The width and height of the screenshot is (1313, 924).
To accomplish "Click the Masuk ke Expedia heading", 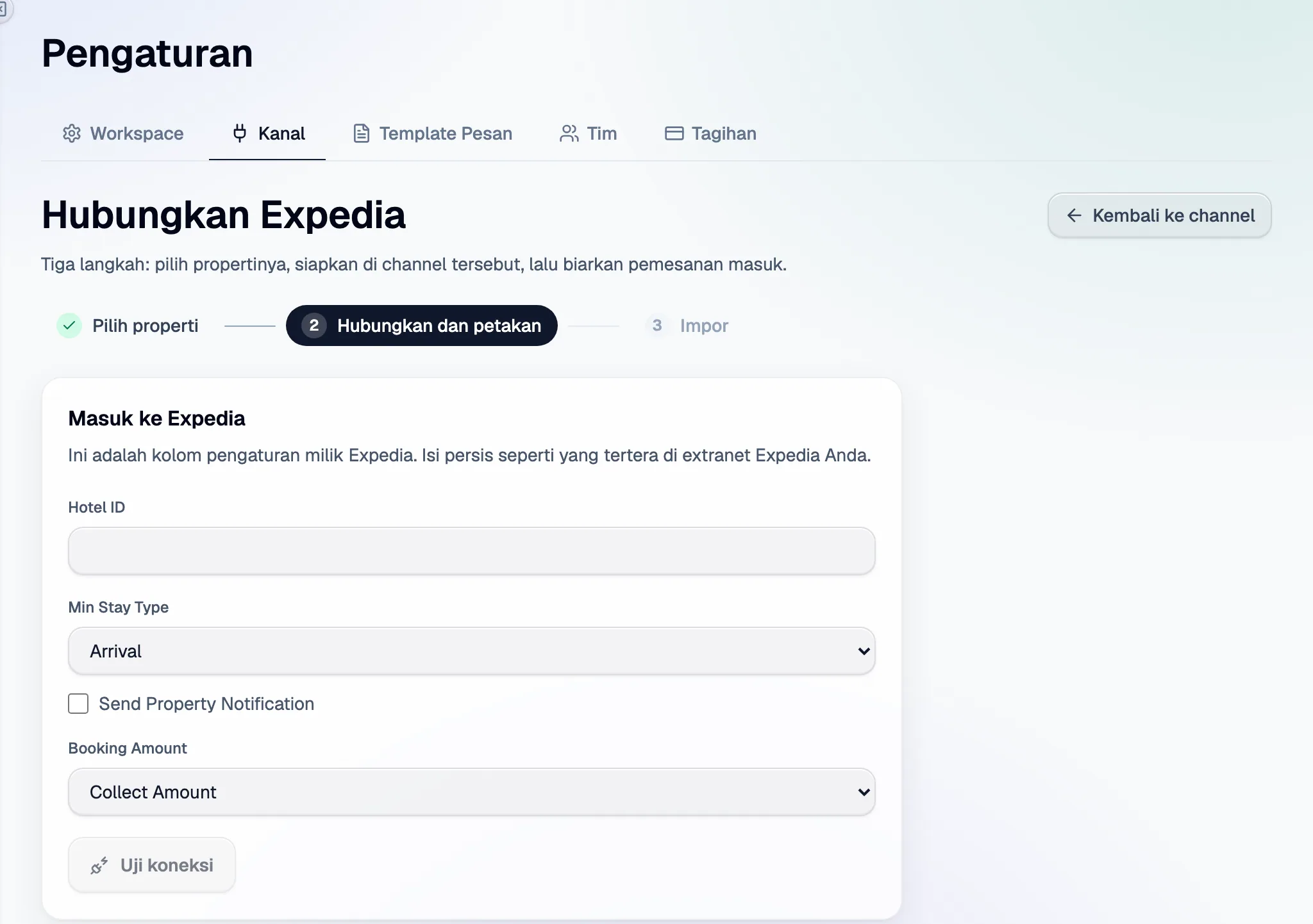I will (x=156, y=418).
